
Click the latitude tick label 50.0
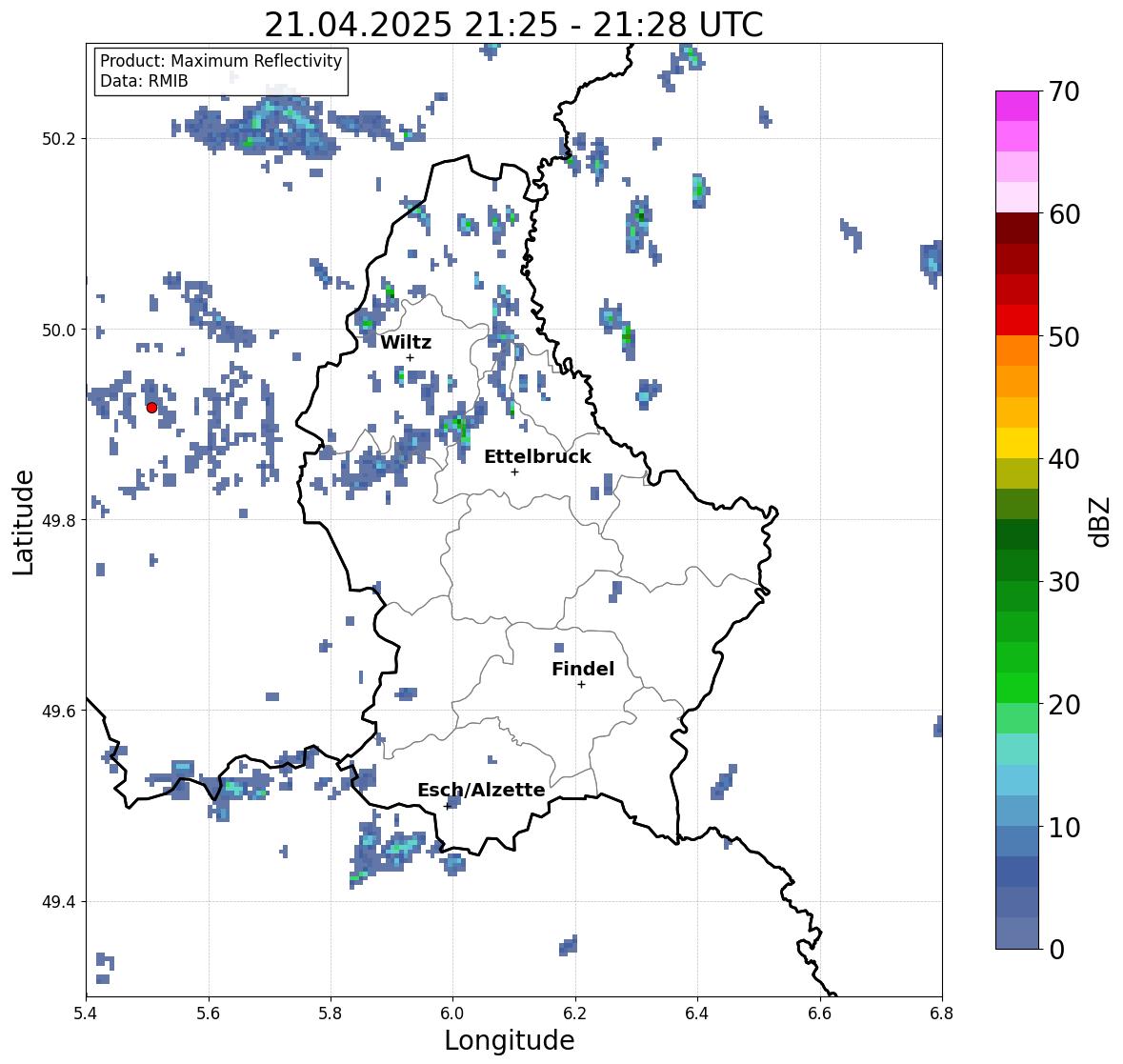[59, 331]
